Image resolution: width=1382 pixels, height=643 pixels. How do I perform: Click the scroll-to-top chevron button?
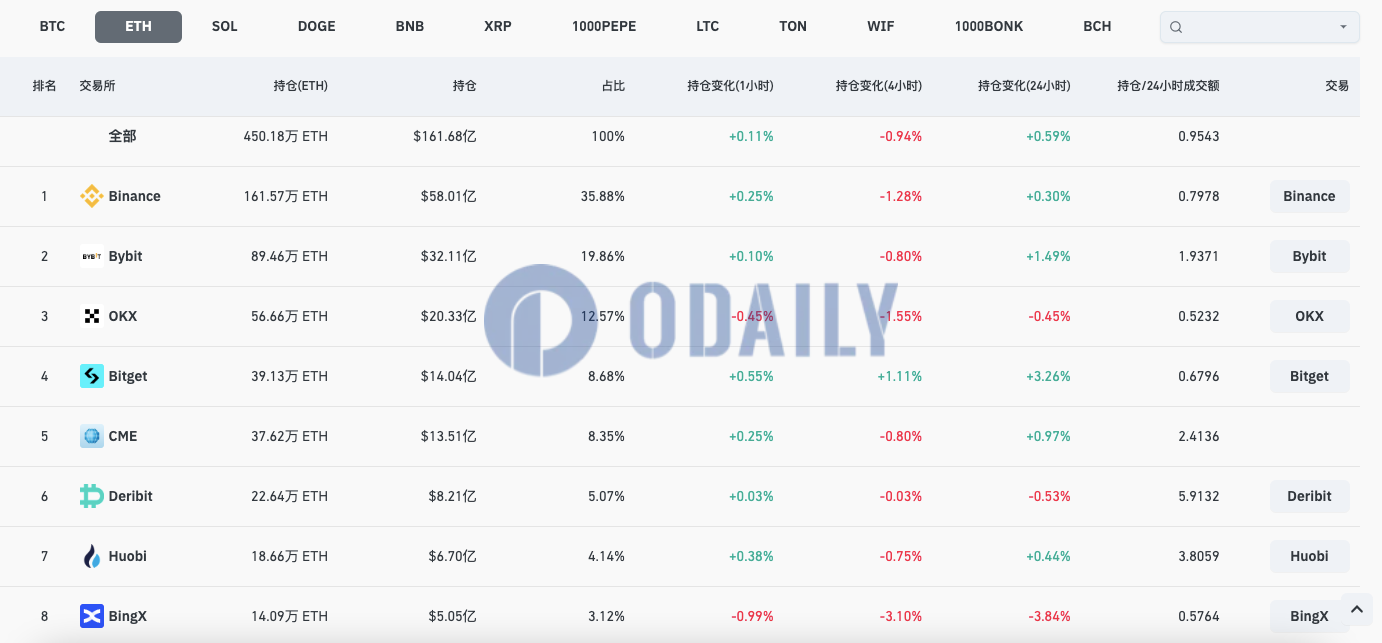(1356, 608)
